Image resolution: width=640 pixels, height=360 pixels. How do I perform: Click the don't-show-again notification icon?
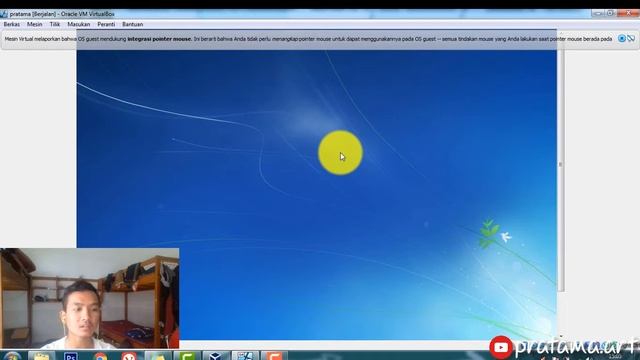pyautogui.click(x=631, y=38)
